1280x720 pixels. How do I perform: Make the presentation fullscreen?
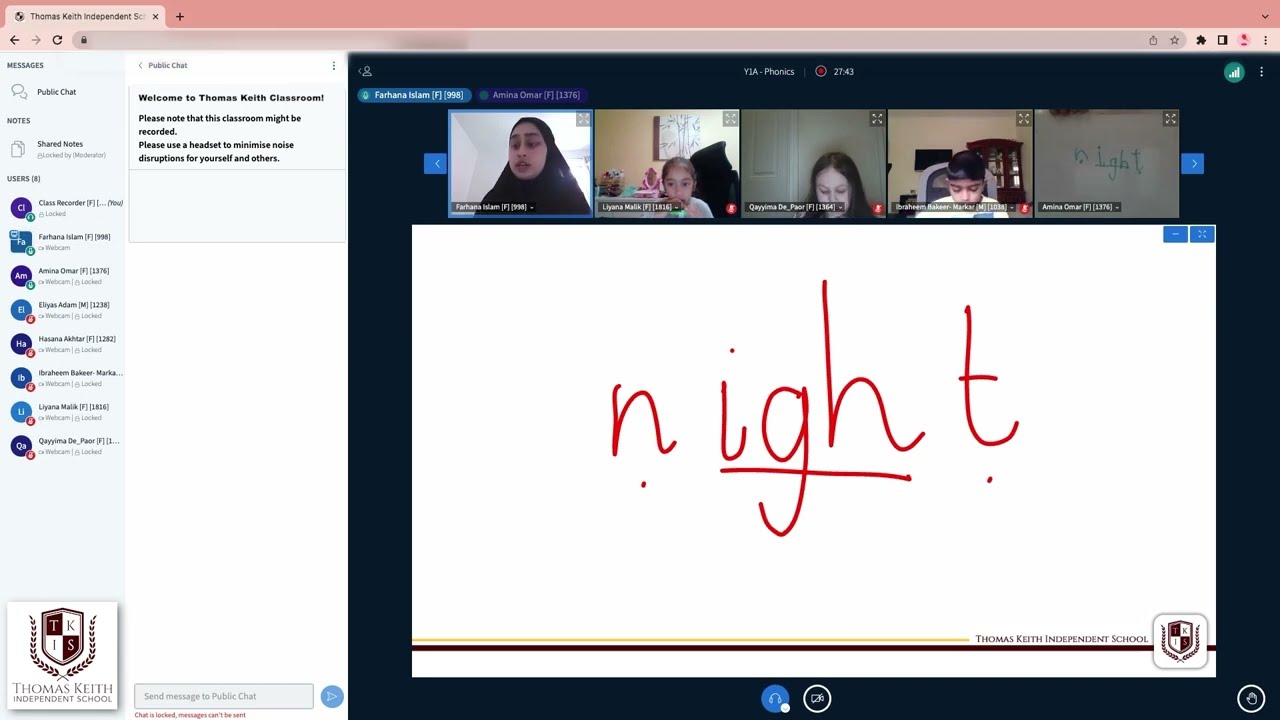1202,234
